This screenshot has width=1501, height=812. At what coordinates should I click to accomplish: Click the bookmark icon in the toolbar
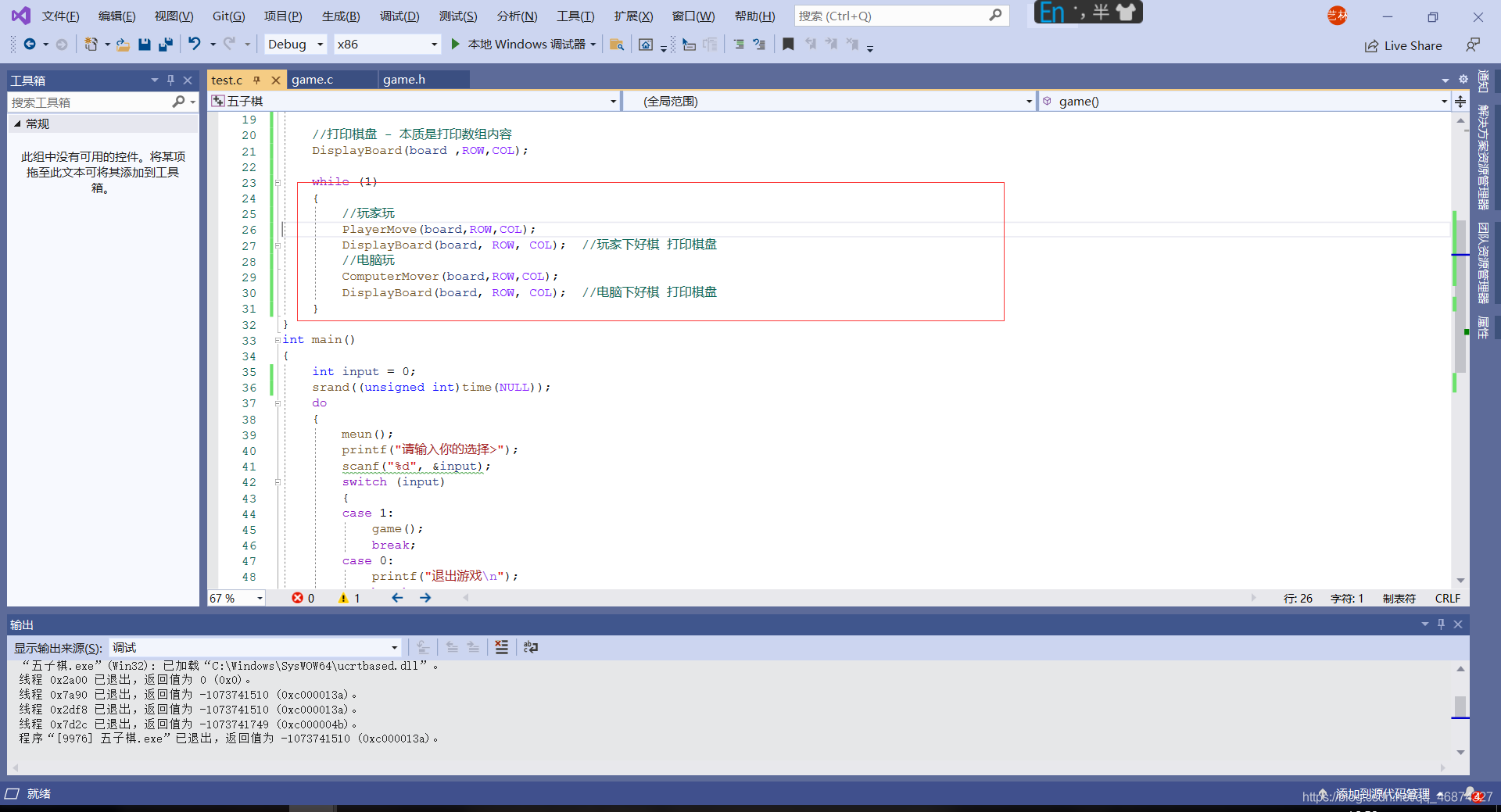[x=788, y=45]
